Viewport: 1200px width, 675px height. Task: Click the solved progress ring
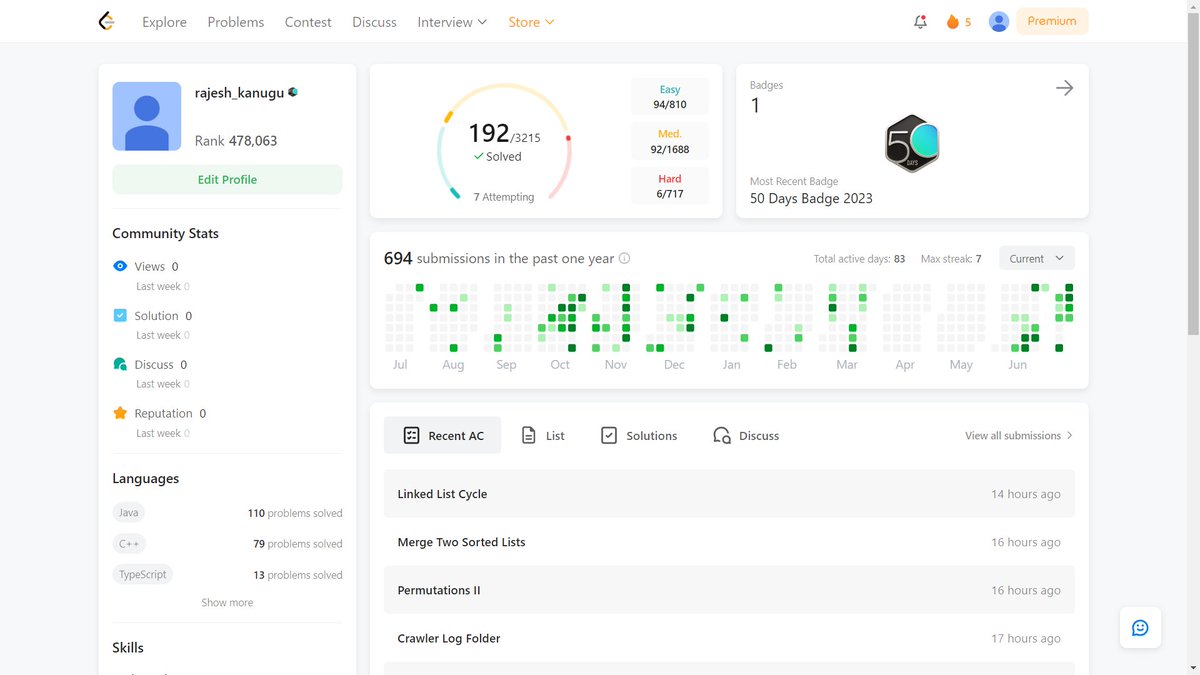coord(504,143)
